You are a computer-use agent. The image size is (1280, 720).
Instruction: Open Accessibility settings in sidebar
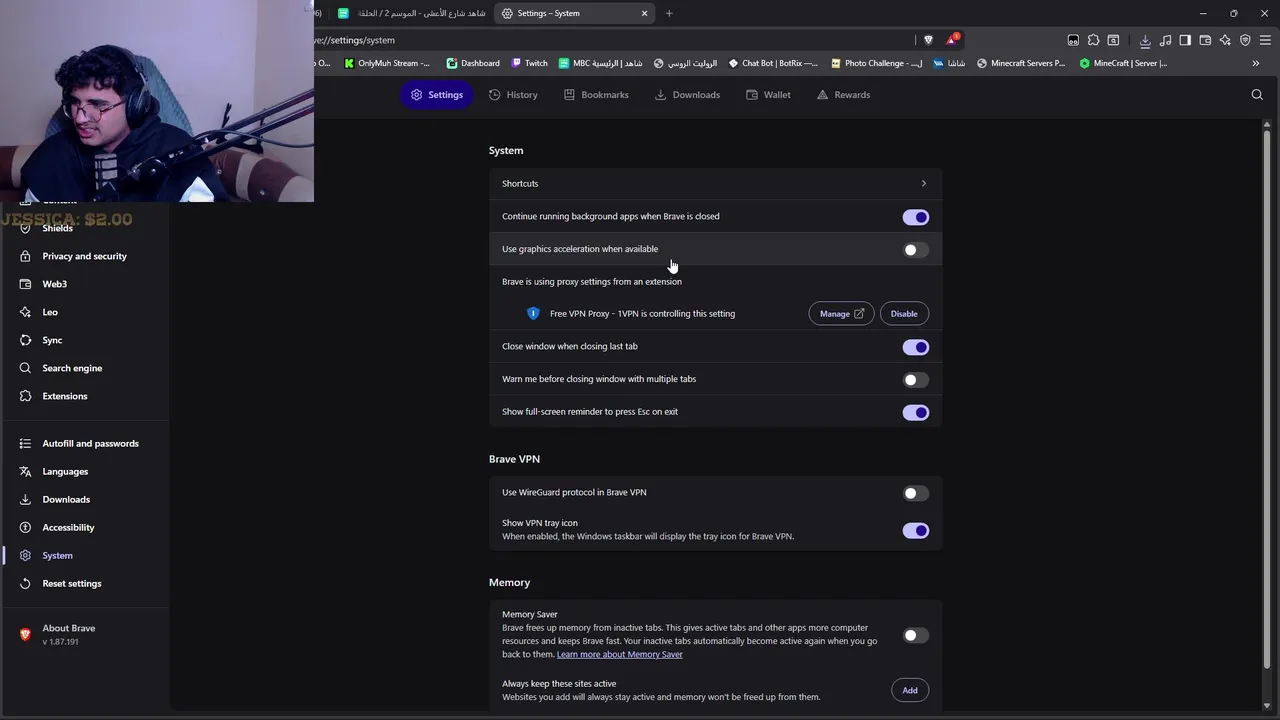coord(68,527)
